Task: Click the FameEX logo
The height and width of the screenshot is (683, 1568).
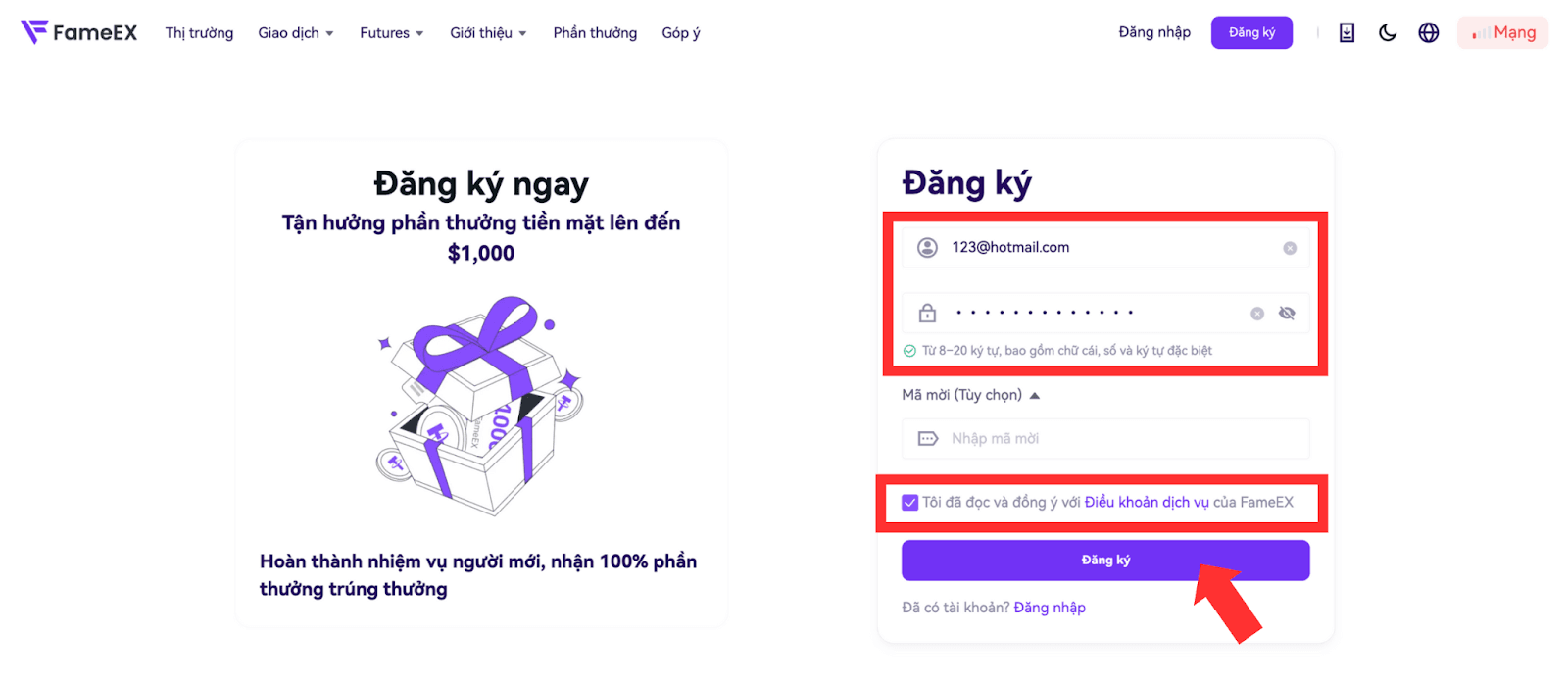Action: point(79,32)
